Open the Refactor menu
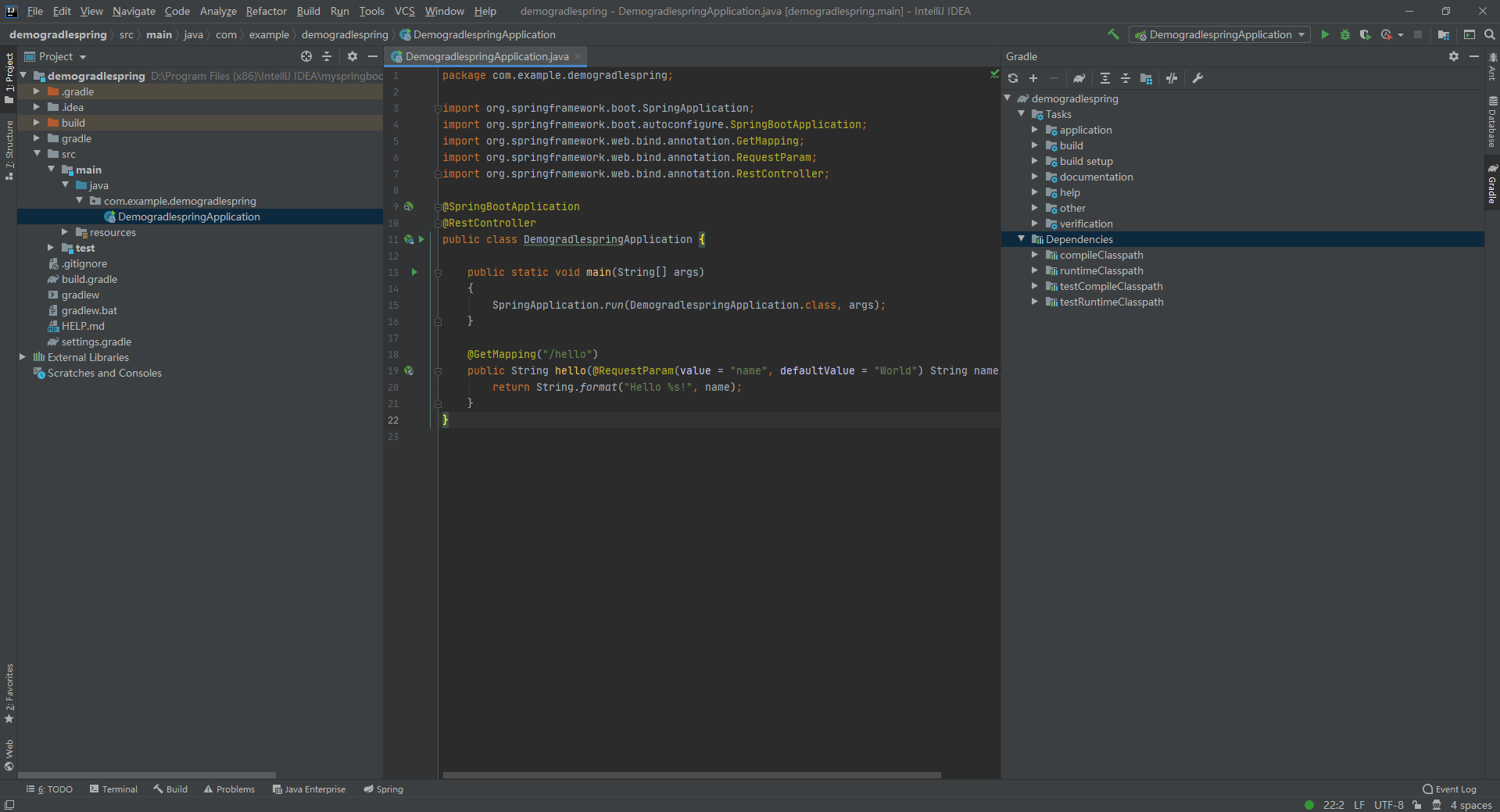Screen dimensions: 1500x812 point(266,11)
